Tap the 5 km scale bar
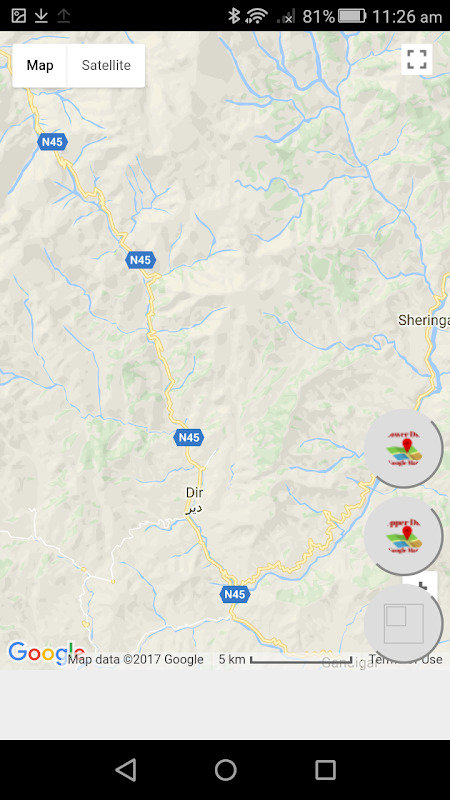The height and width of the screenshot is (800, 450). [x=286, y=659]
